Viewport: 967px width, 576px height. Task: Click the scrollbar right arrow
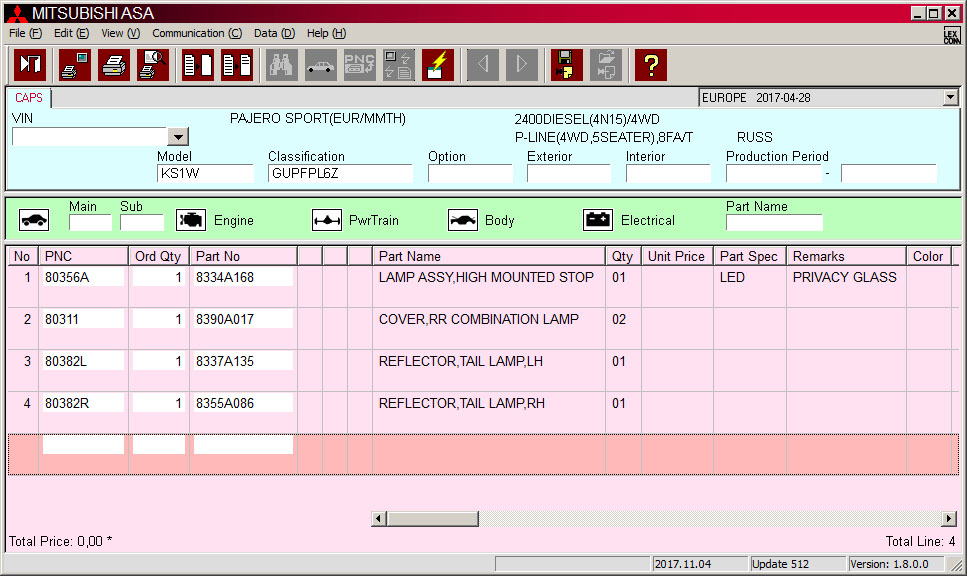pos(949,519)
